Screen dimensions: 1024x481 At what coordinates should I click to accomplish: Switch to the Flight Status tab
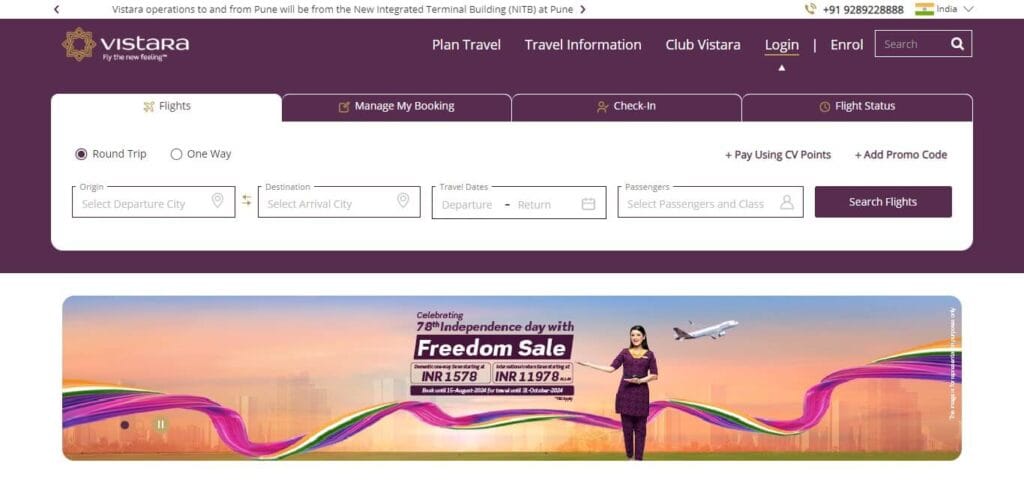857,107
